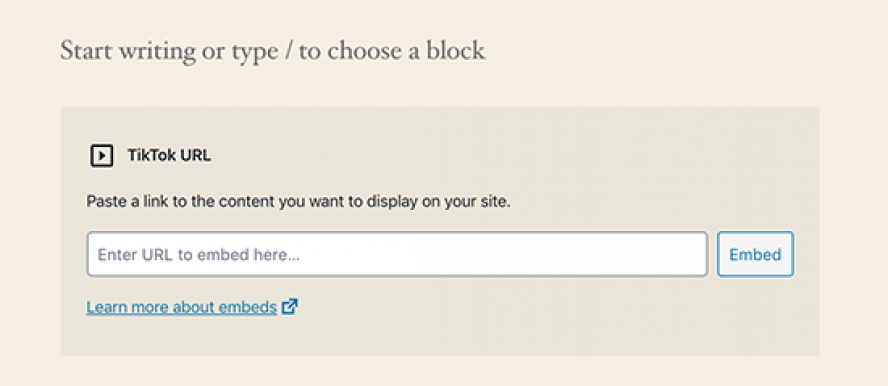
Task: Click the square play icon next to TikTok URL
Action: point(101,156)
